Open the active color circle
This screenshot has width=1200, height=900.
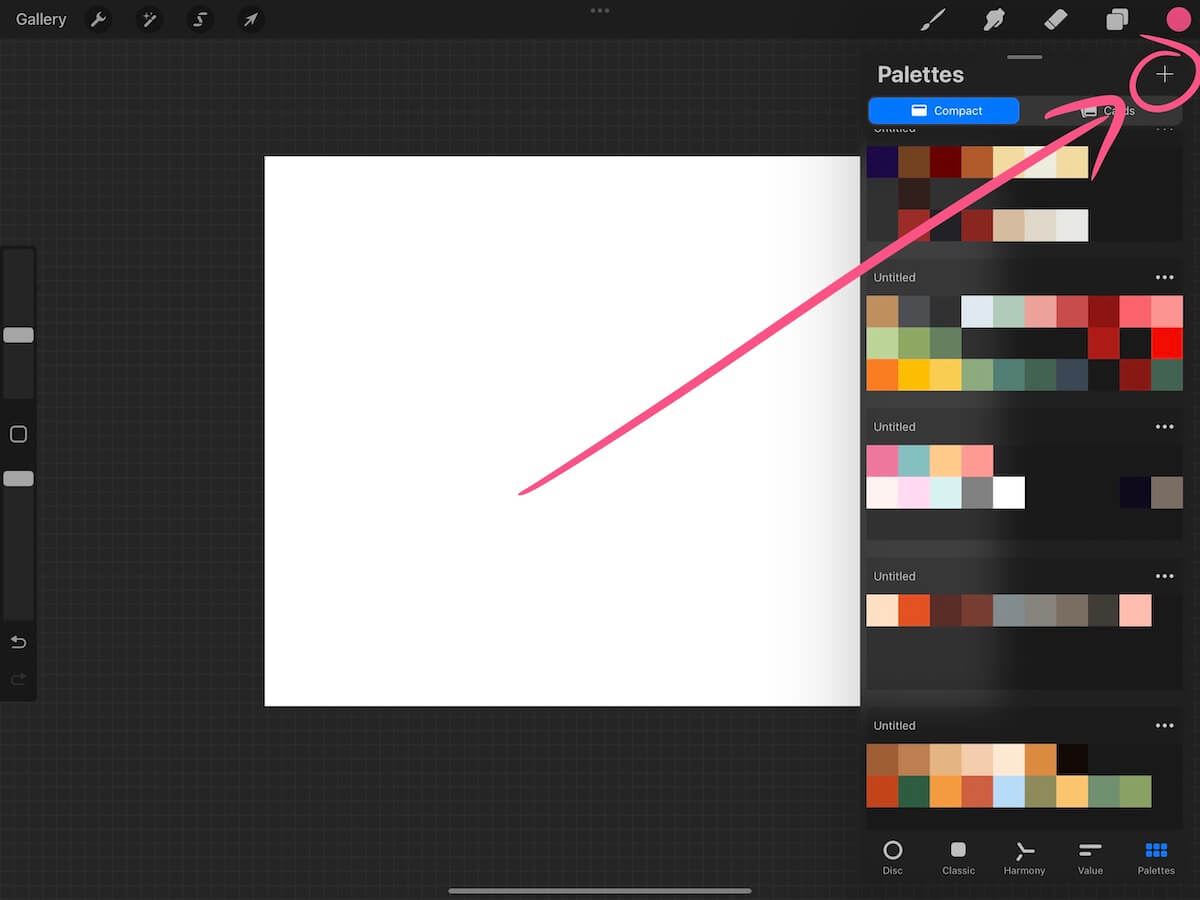(x=1178, y=19)
